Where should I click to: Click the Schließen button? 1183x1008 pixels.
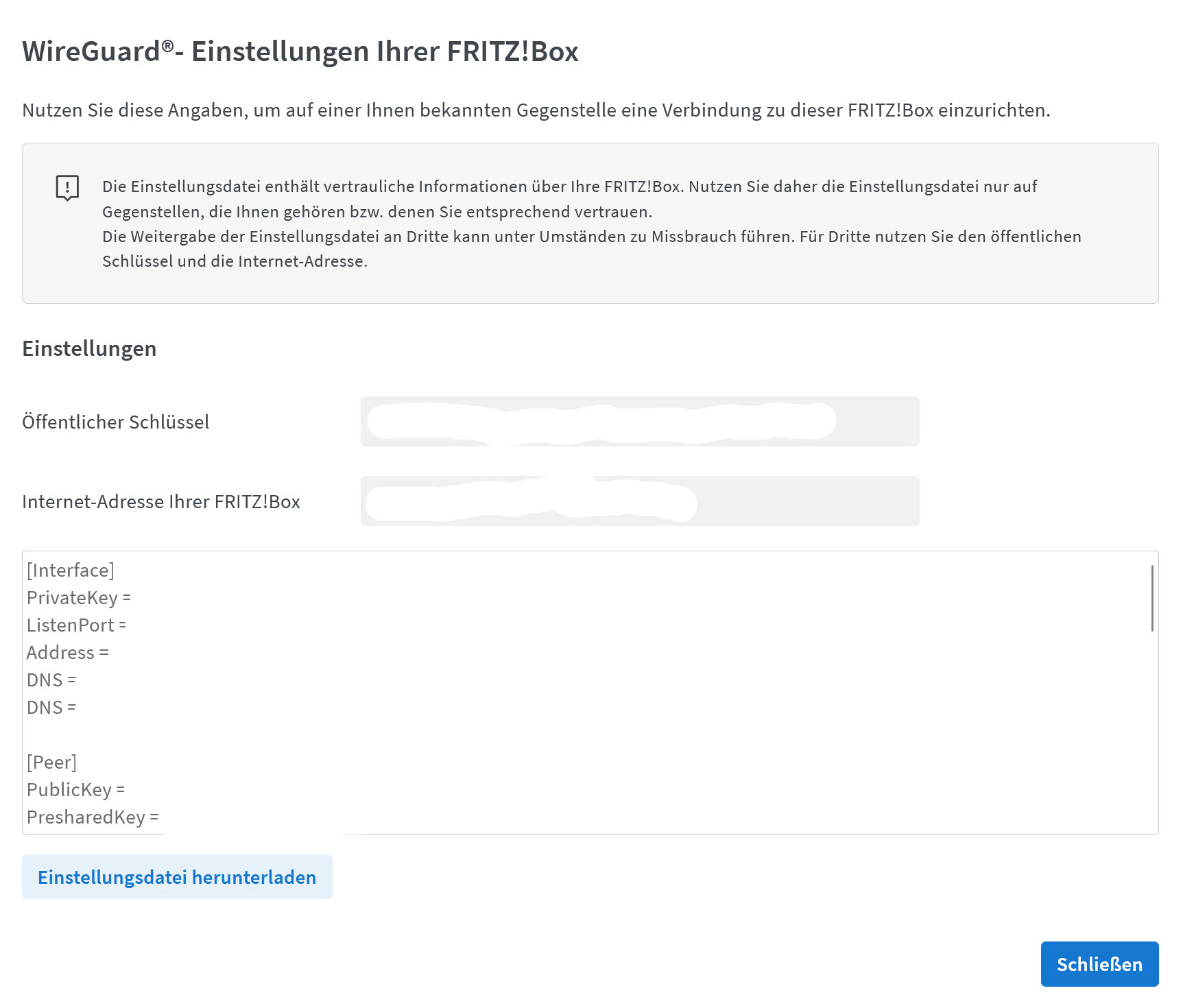tap(1099, 964)
